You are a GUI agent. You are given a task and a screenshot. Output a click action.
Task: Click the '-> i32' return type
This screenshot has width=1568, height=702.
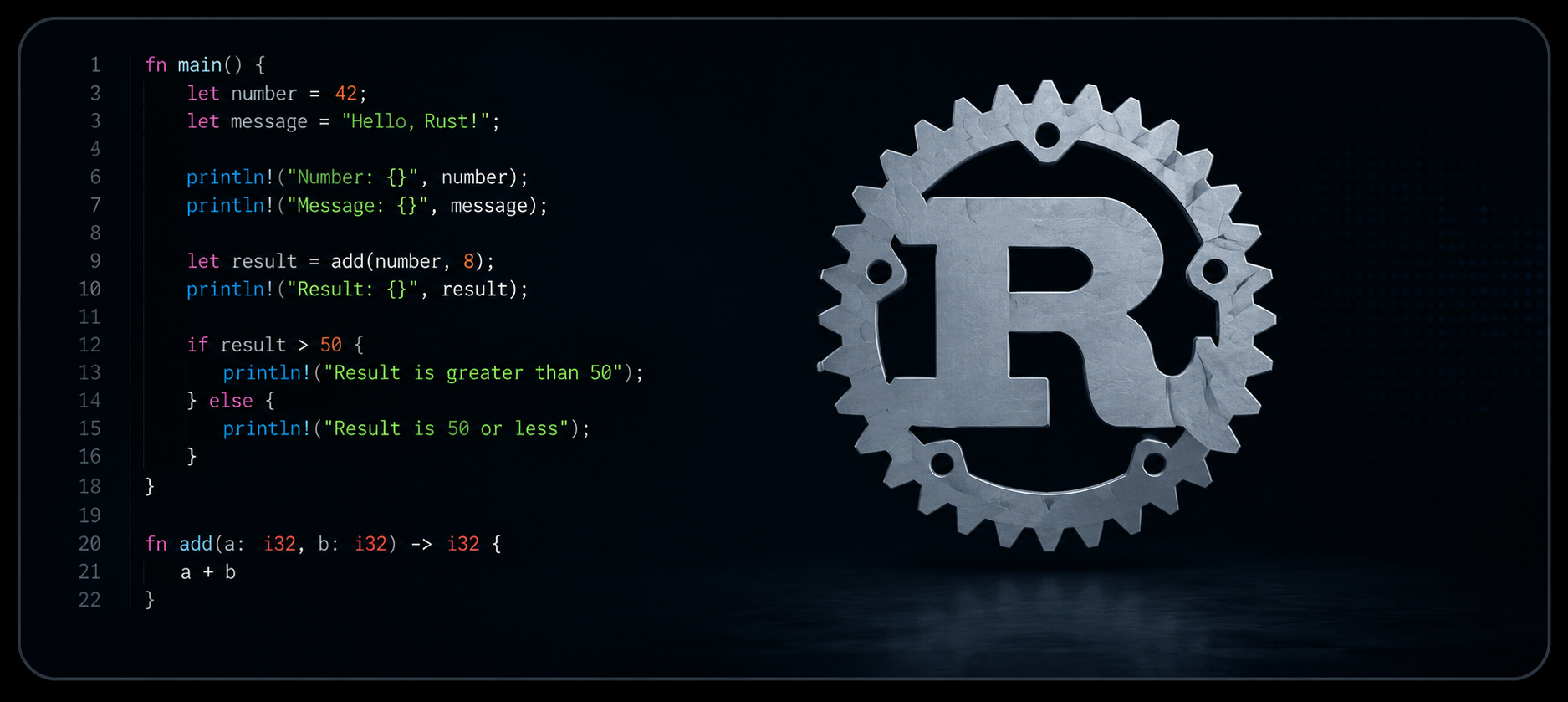445,544
